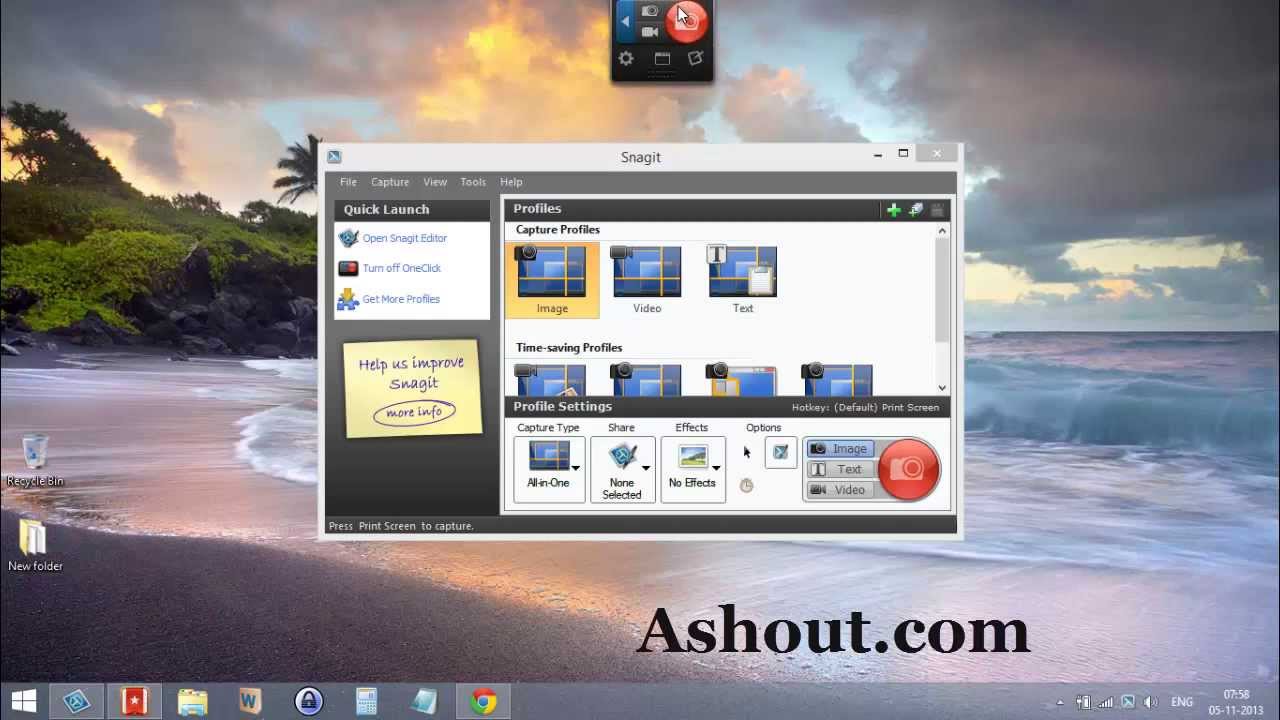Click the light blue notepad icon in taskbar

tap(425, 702)
